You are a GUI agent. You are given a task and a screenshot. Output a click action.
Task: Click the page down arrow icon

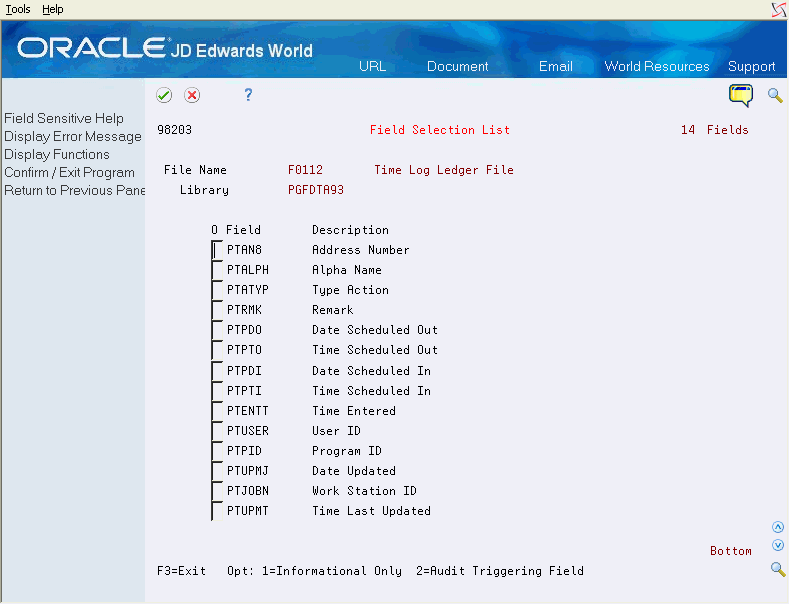click(778, 545)
